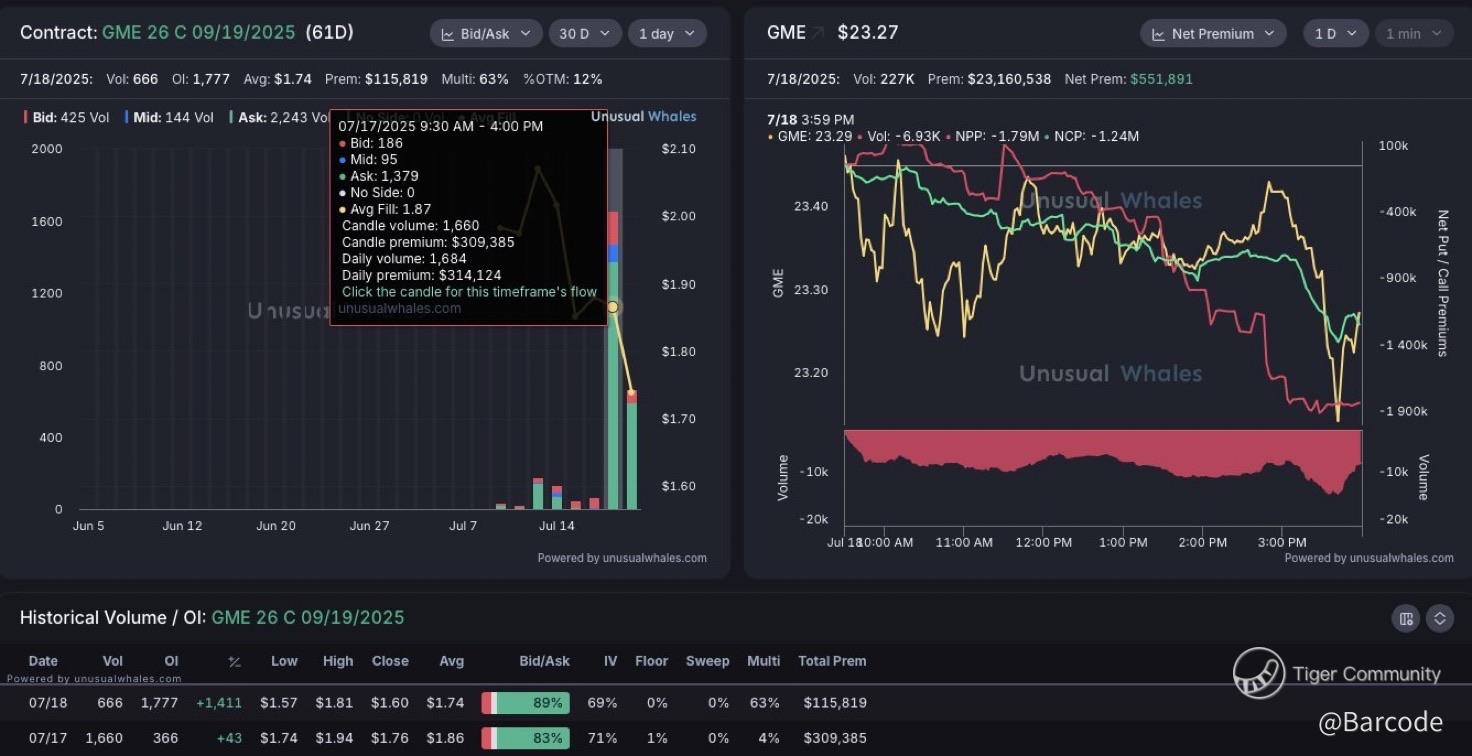Click total premium $115,819 in table

835,703
